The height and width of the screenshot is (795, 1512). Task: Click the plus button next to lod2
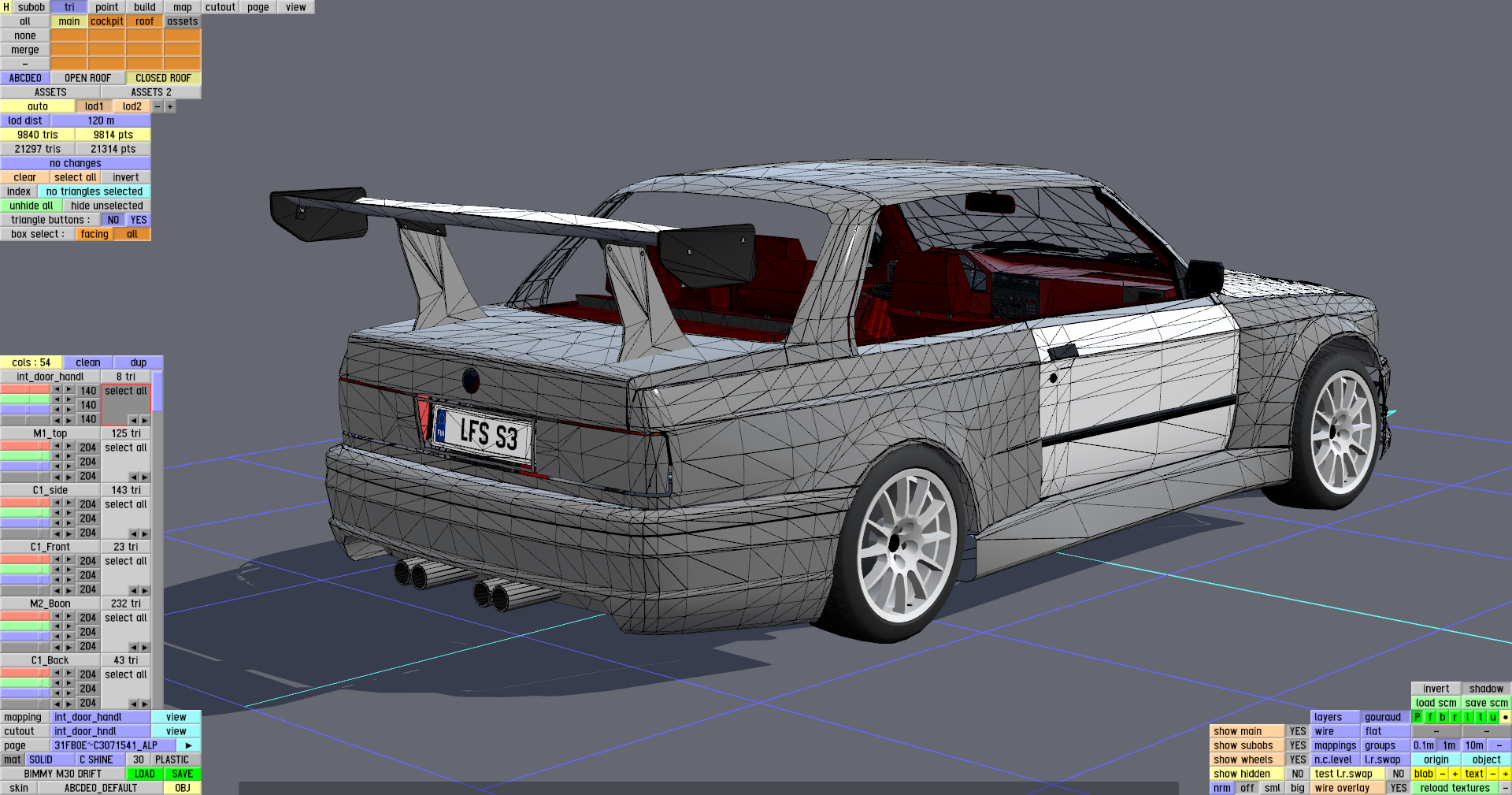click(x=170, y=106)
